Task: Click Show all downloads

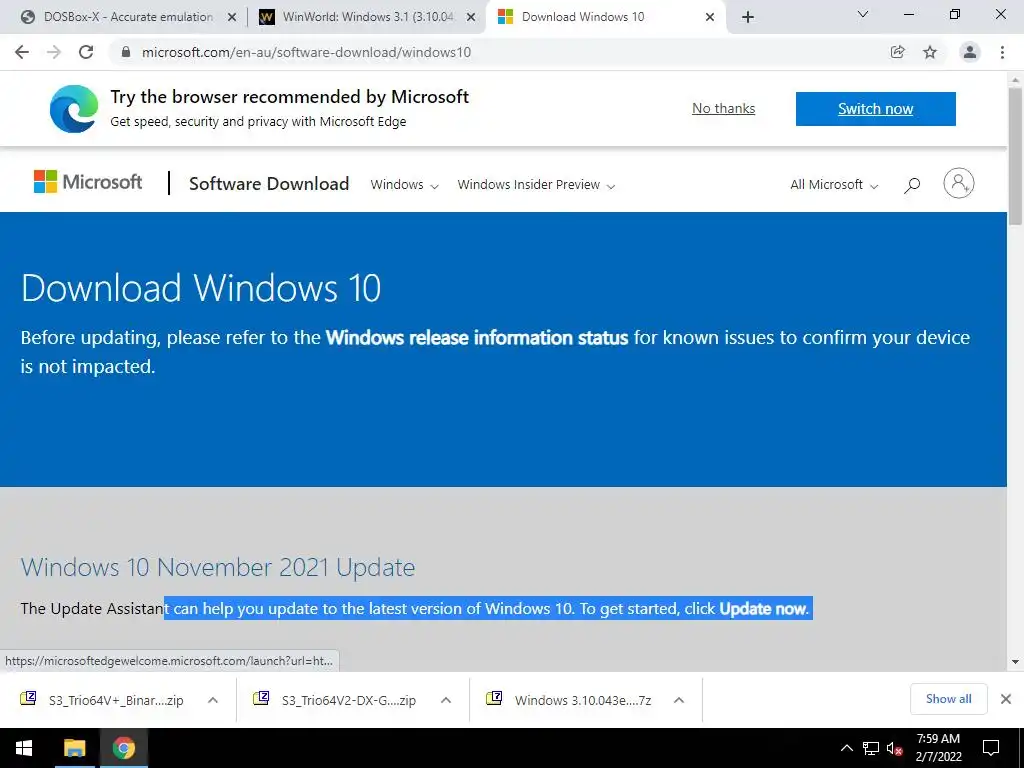Action: [x=948, y=699]
